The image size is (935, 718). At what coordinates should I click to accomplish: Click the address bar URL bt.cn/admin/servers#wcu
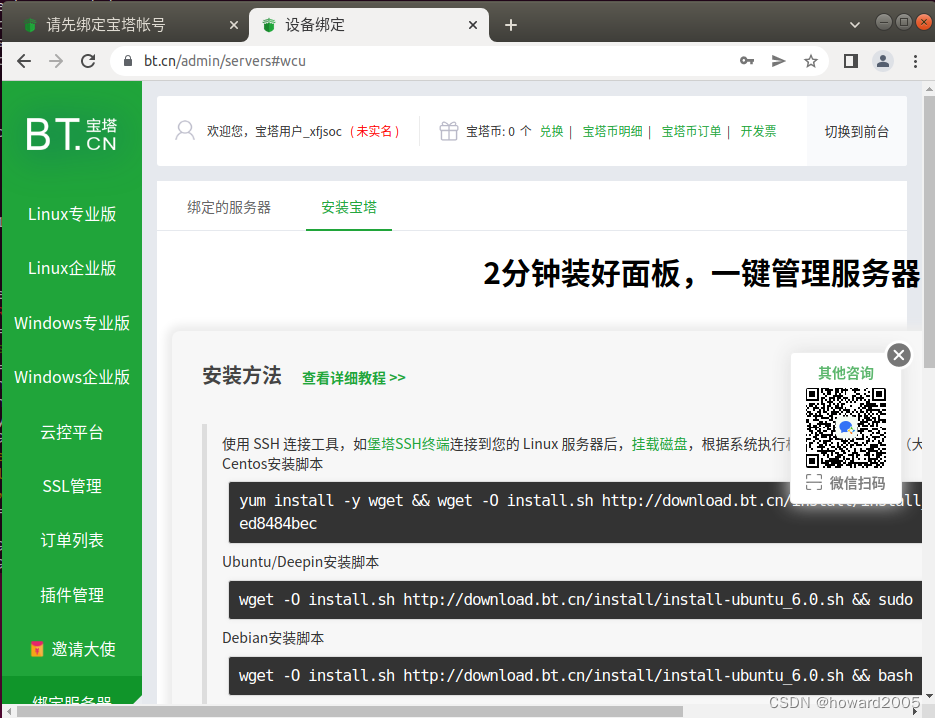[x=225, y=61]
